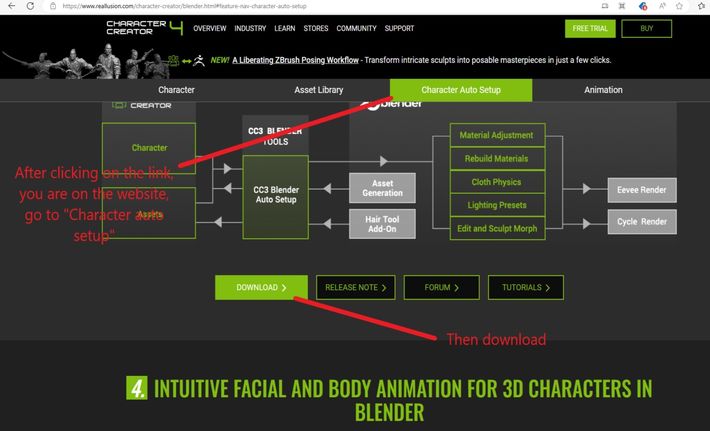Go back using the browser back arrow
The image size is (710, 431).
click(x=11, y=6)
